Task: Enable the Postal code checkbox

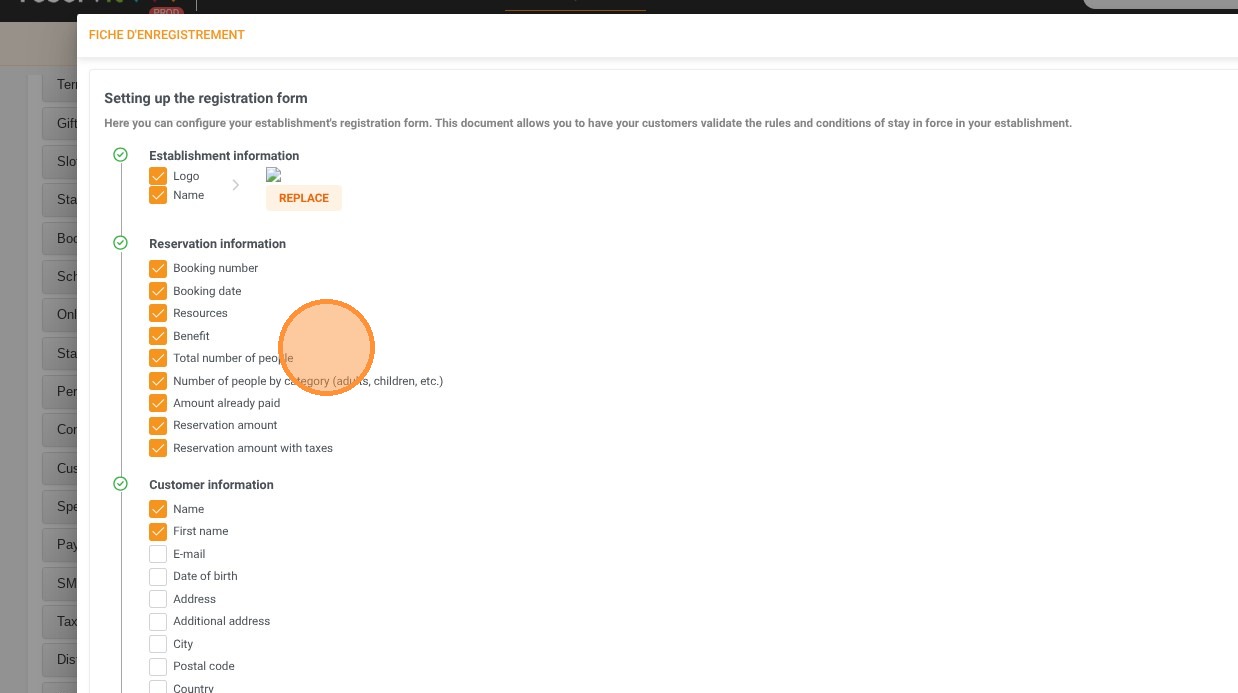Action: click(158, 666)
